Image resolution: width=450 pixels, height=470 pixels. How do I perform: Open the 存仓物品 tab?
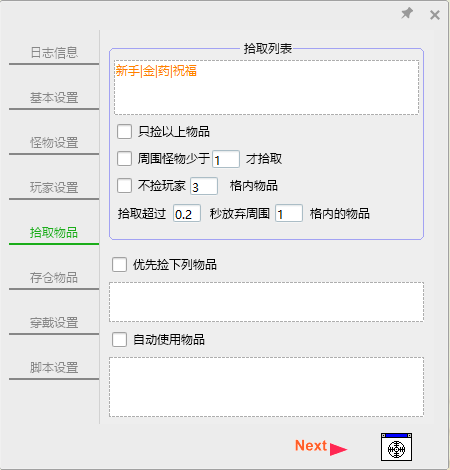tap(54, 278)
